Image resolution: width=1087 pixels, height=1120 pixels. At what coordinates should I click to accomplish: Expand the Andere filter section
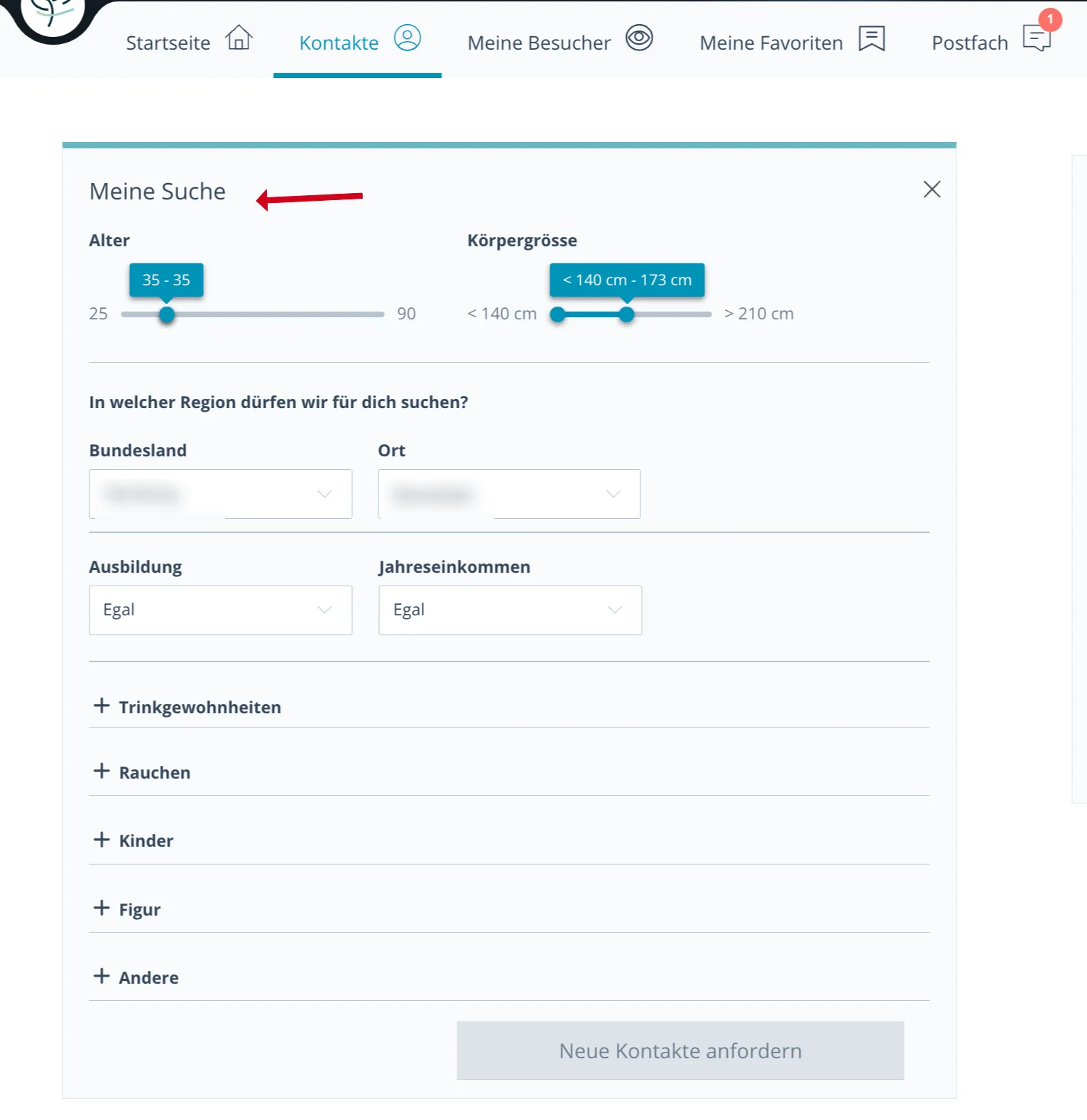(509, 977)
